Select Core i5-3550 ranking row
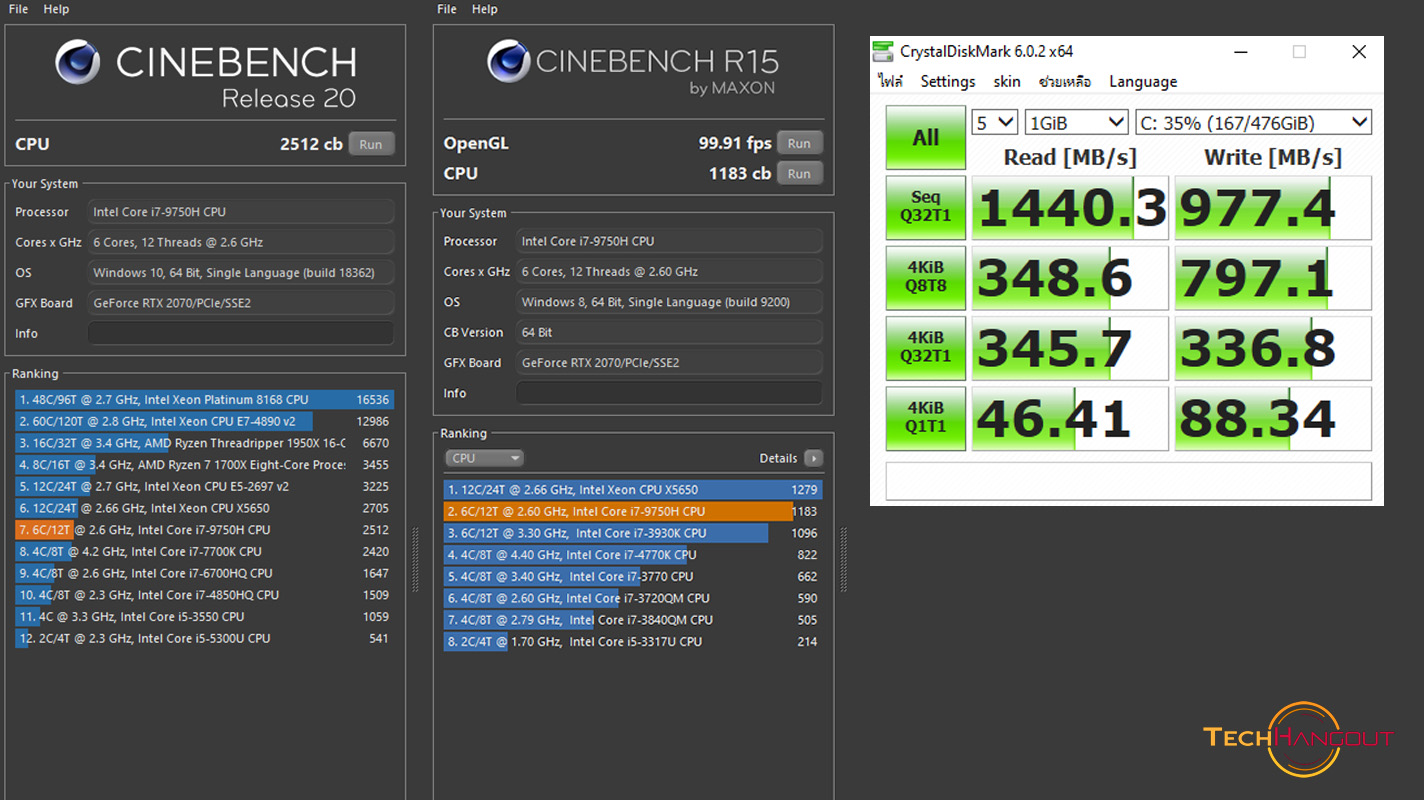This screenshot has width=1424, height=800. point(204,617)
